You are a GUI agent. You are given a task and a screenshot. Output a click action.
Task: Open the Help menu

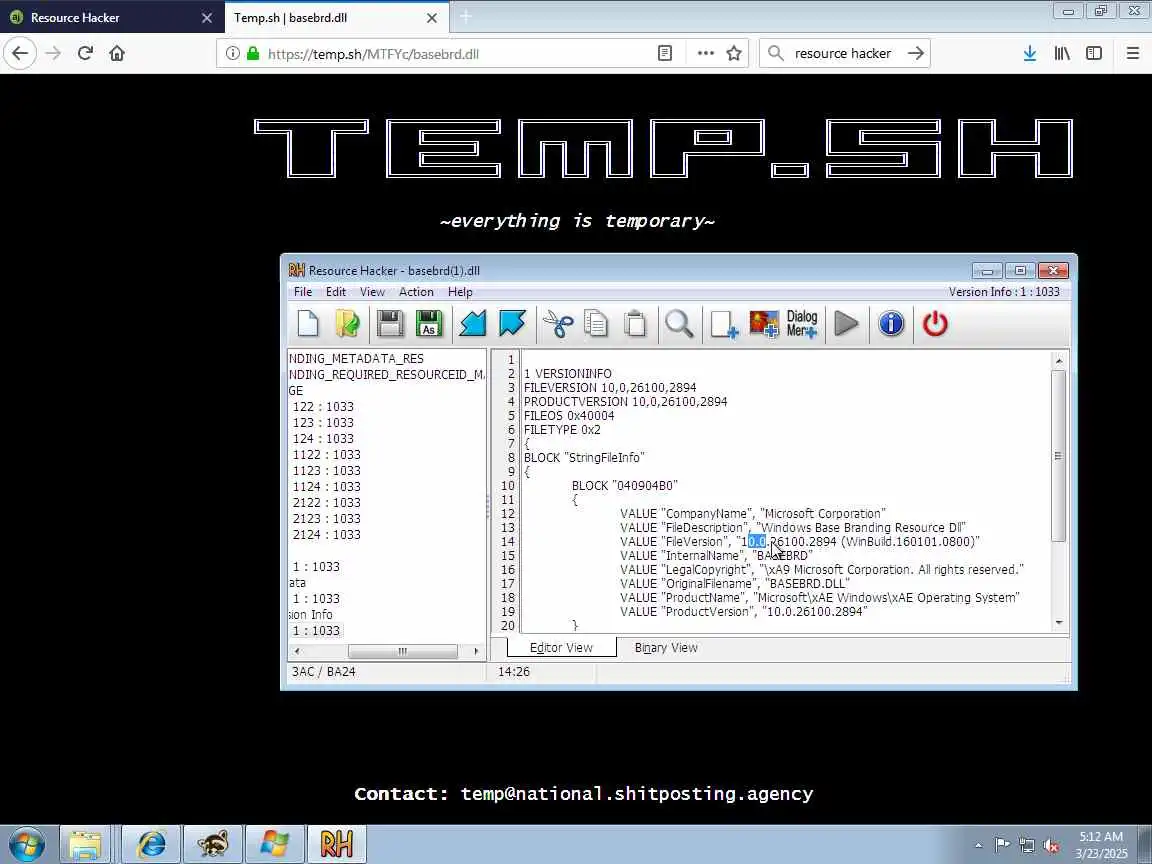460,292
